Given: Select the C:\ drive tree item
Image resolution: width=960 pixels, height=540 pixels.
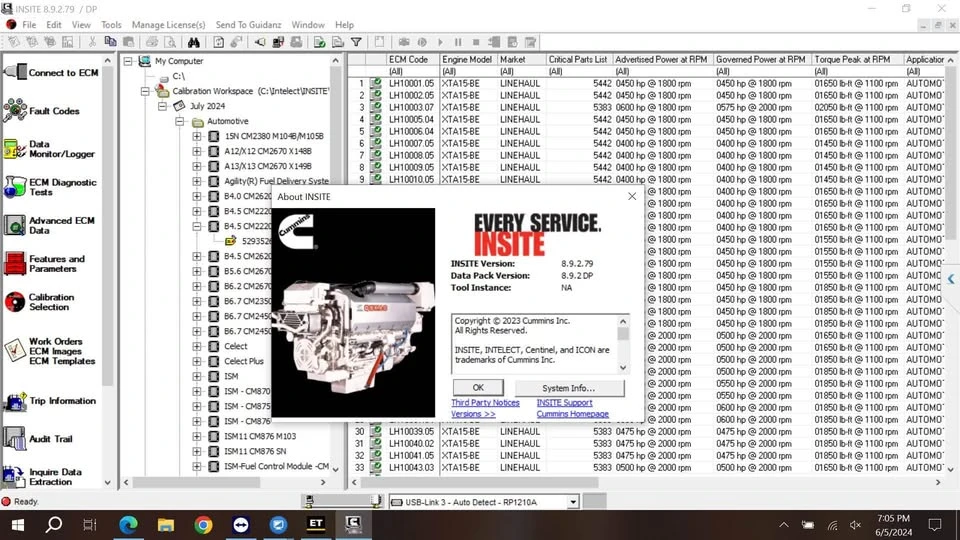Looking at the screenshot, I should pos(178,76).
